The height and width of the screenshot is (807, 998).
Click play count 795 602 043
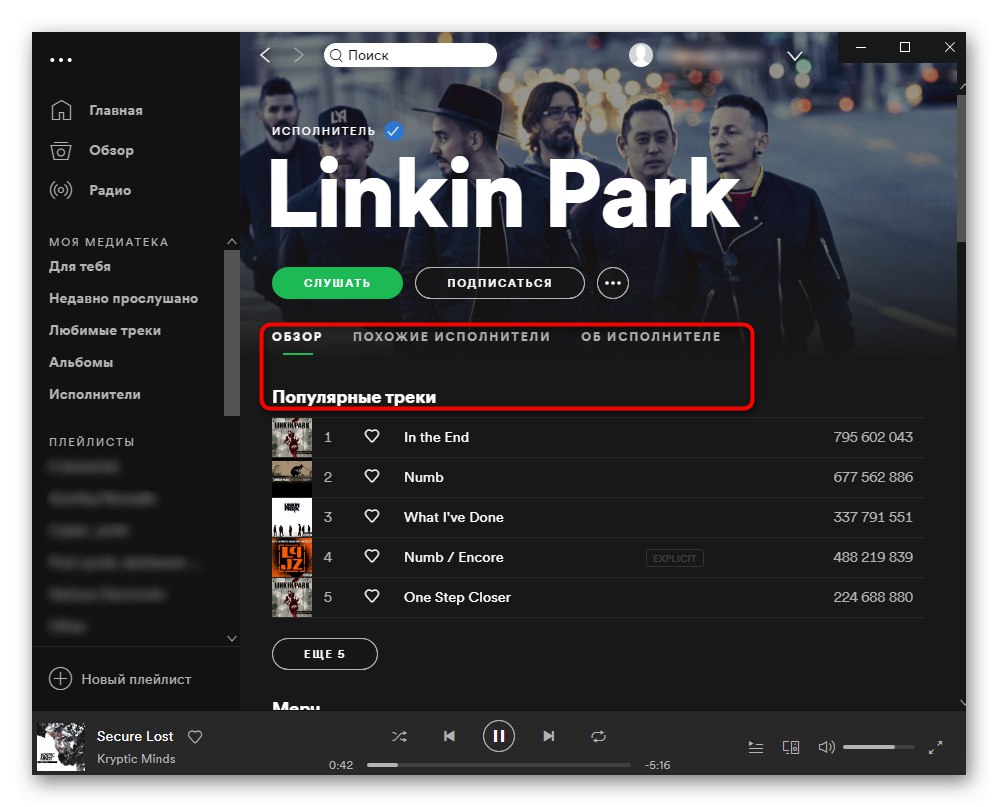tap(873, 437)
